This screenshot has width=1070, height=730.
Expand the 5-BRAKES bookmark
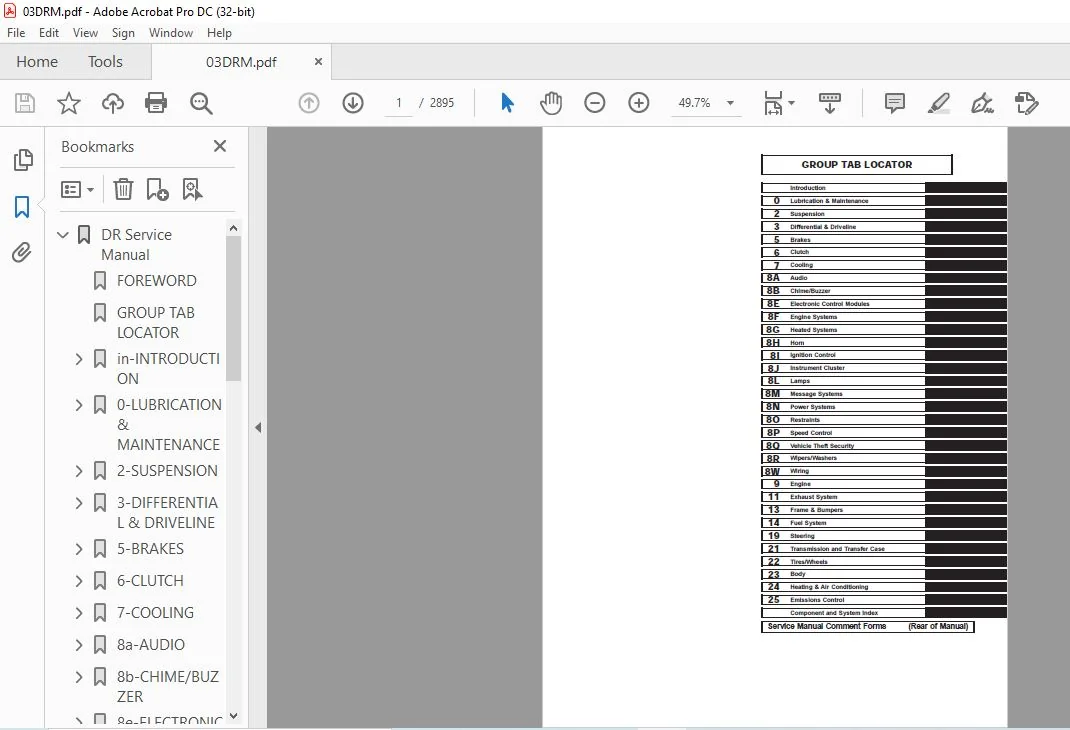tap(78, 549)
